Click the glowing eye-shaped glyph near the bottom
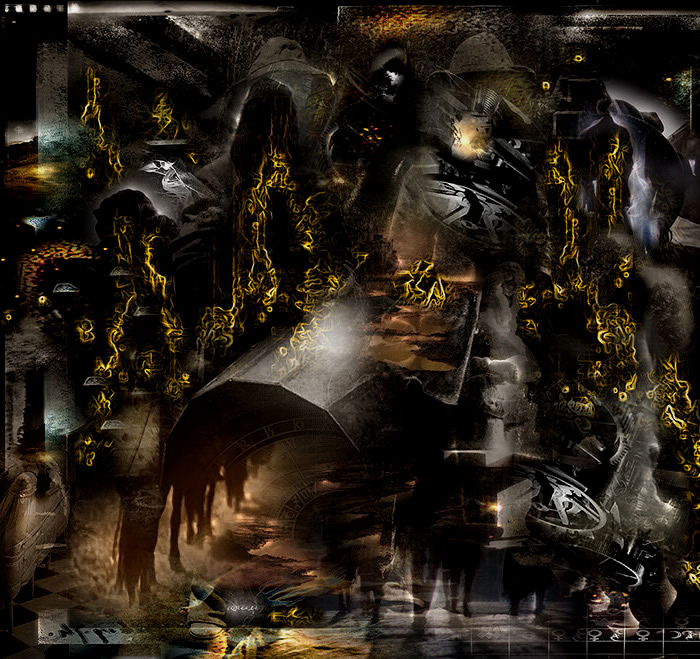 pyautogui.click(x=241, y=607)
